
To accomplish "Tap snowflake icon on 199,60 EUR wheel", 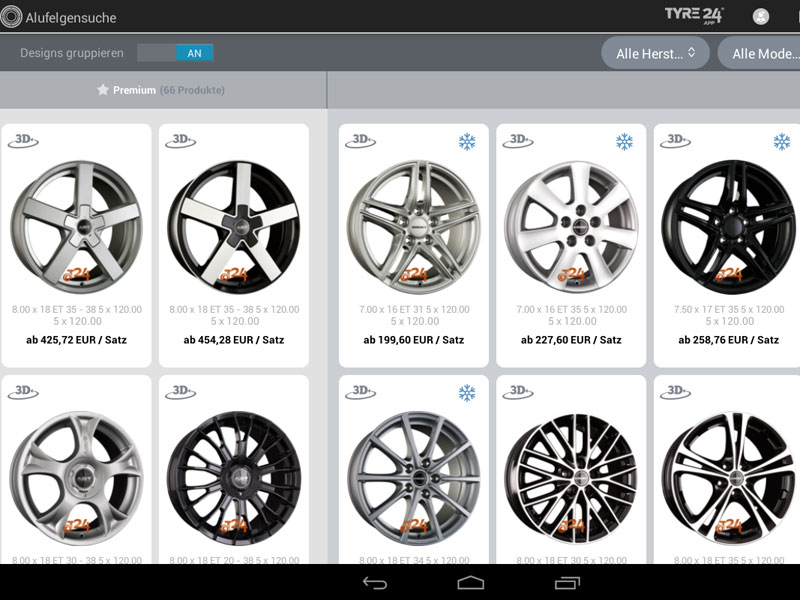I will pyautogui.click(x=467, y=142).
